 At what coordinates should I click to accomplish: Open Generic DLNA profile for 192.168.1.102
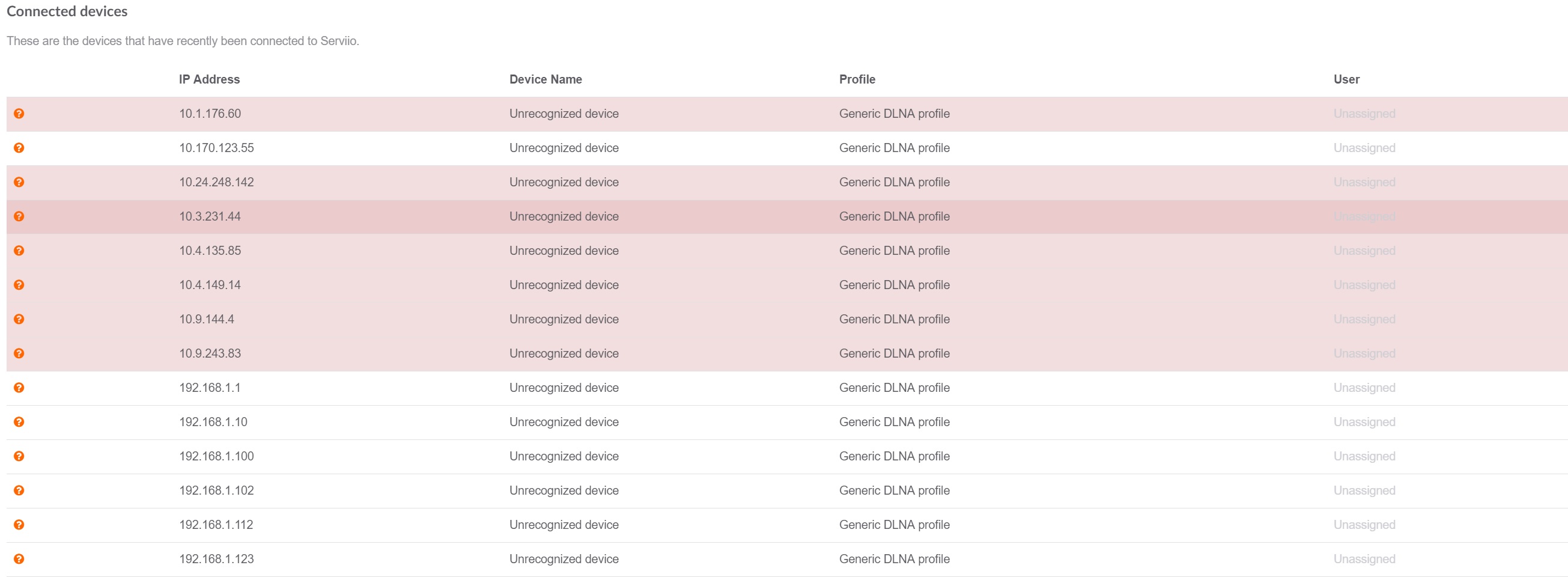coord(893,490)
